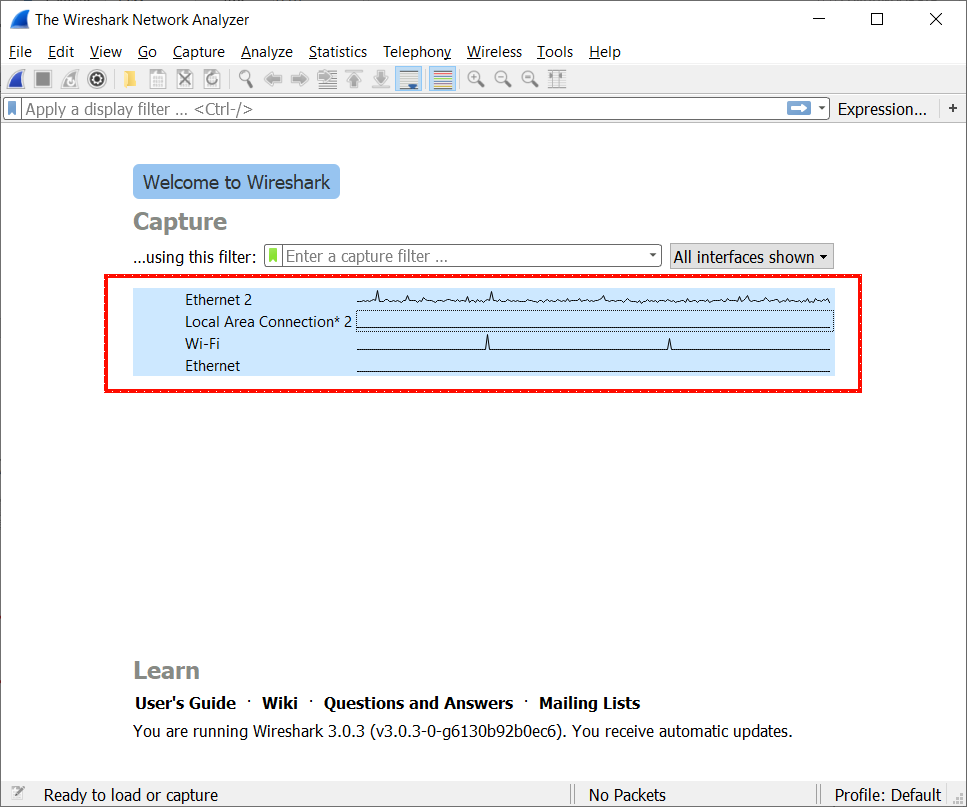Open capture filter history dropdown arrow
This screenshot has height=807, width=967.
[652, 255]
